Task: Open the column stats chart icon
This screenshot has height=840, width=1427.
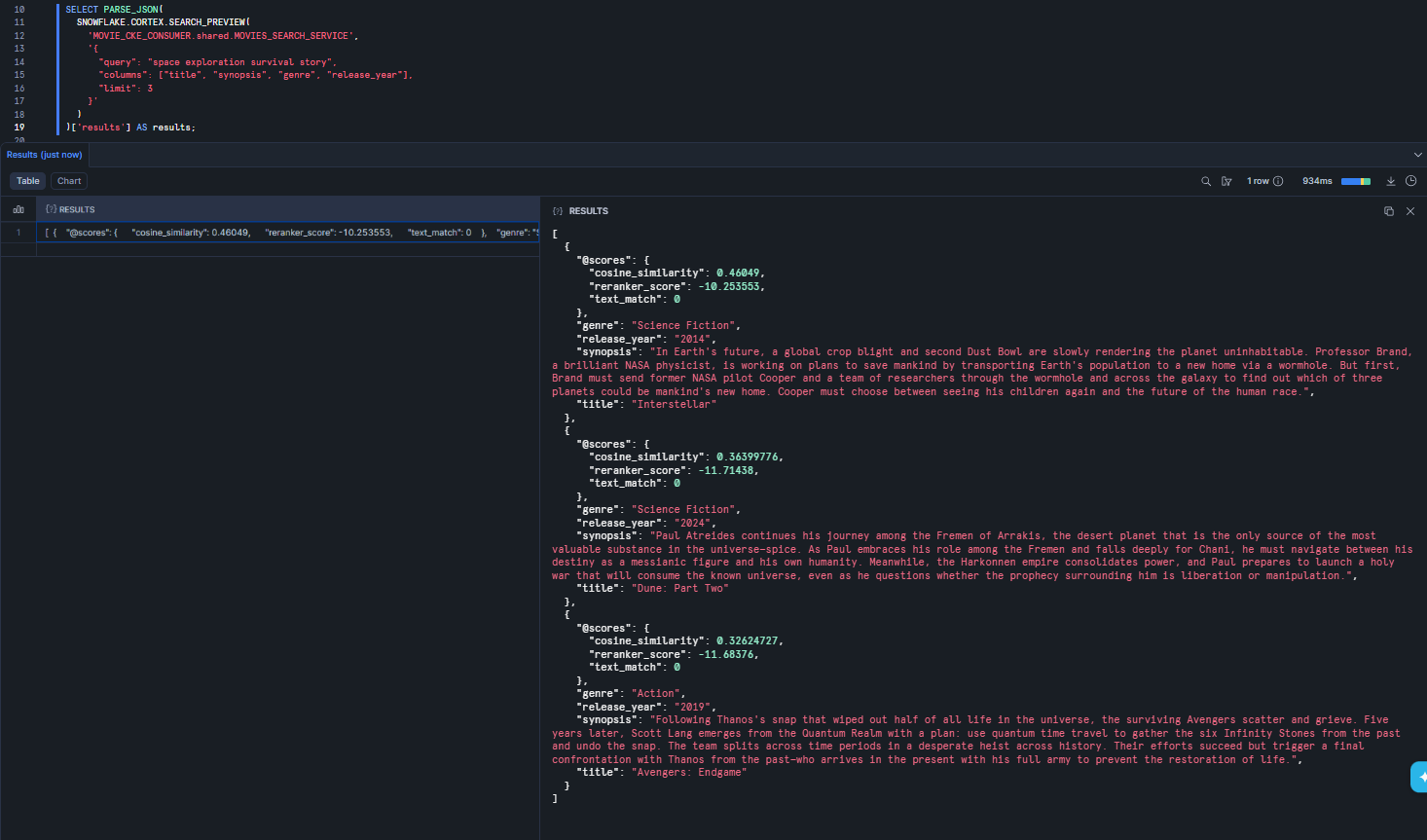Action: (18, 209)
